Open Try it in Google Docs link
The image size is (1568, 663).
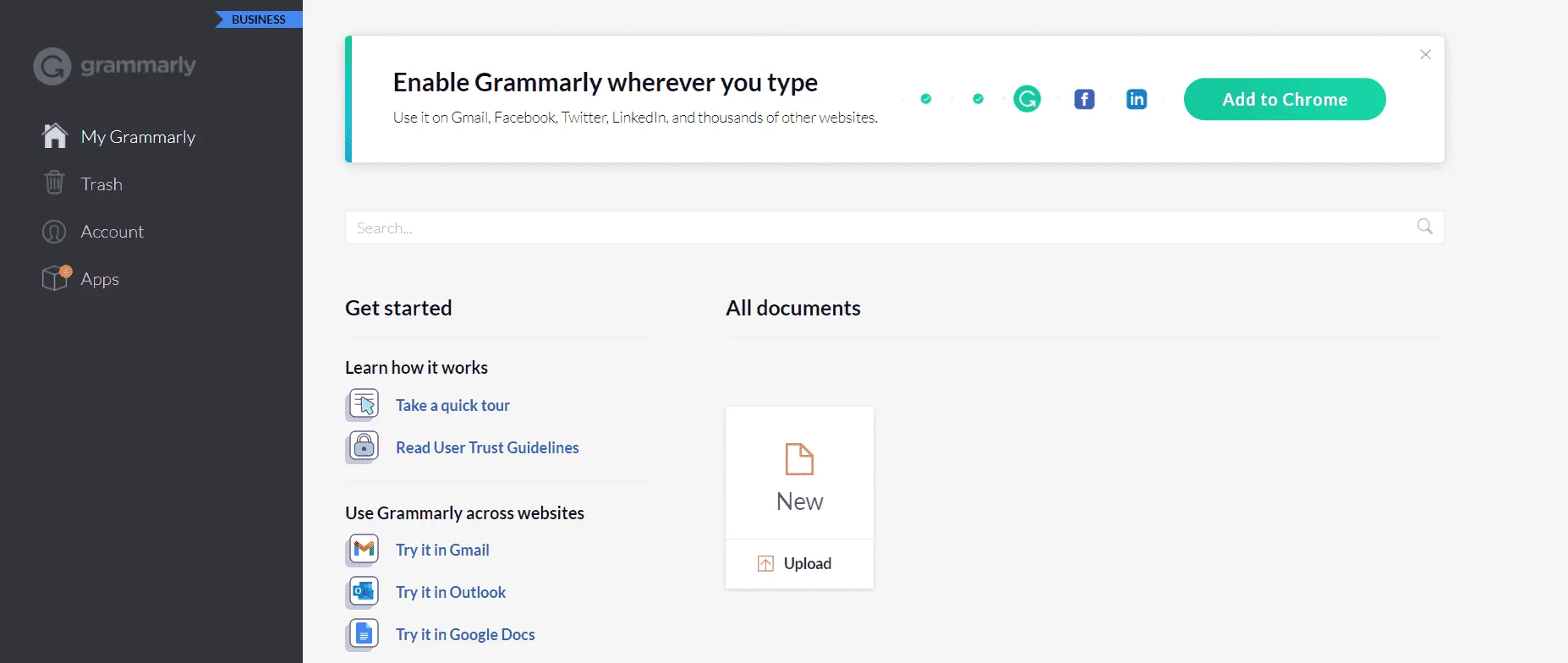[x=465, y=634]
